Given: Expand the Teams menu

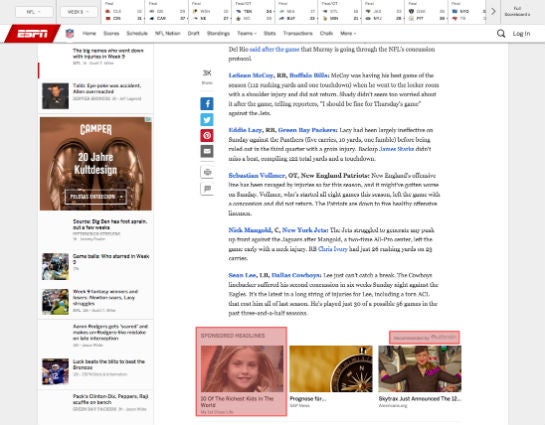Looking at the screenshot, I should (x=246, y=33).
